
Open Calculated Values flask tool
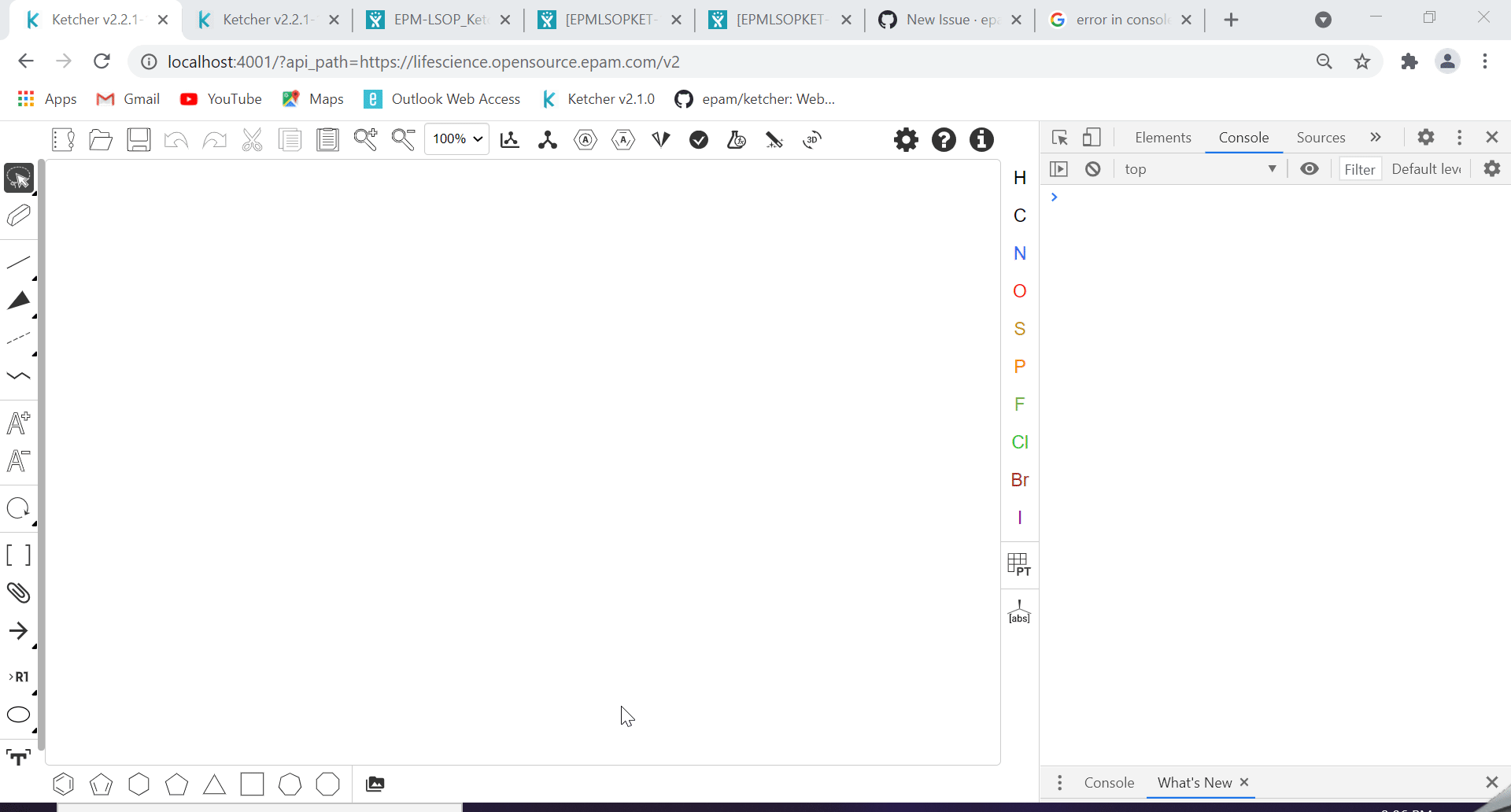pos(737,140)
